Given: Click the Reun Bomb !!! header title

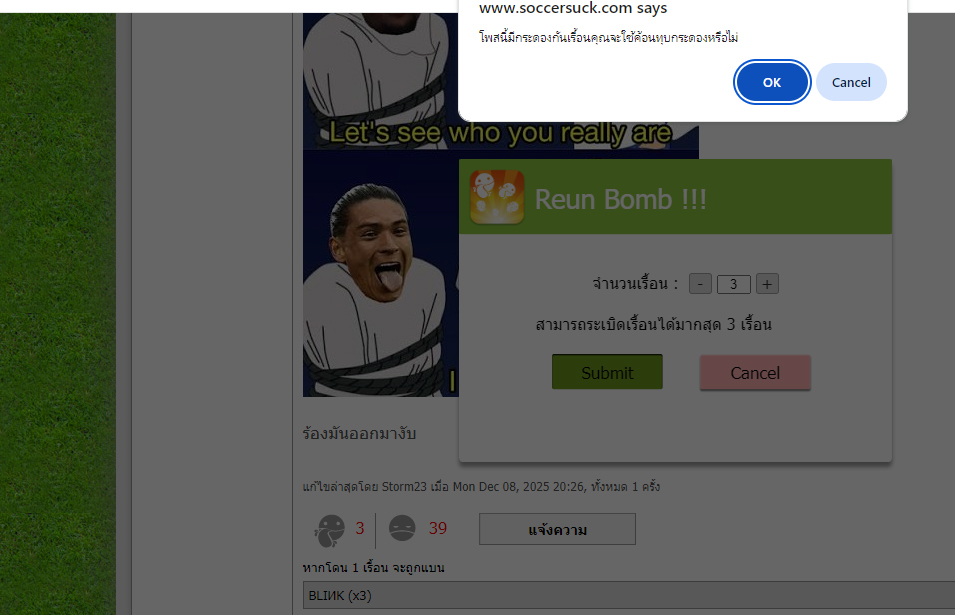Looking at the screenshot, I should click(620, 199).
